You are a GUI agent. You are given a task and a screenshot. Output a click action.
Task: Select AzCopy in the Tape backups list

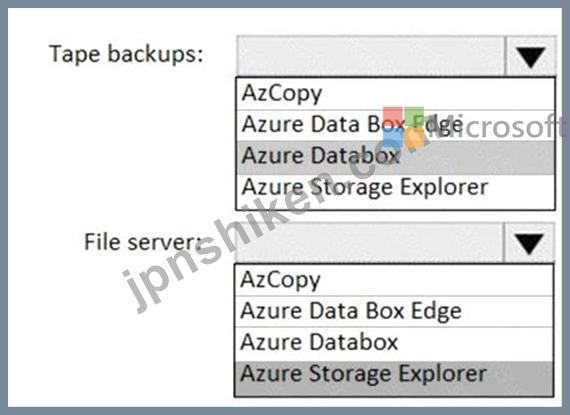click(396, 94)
